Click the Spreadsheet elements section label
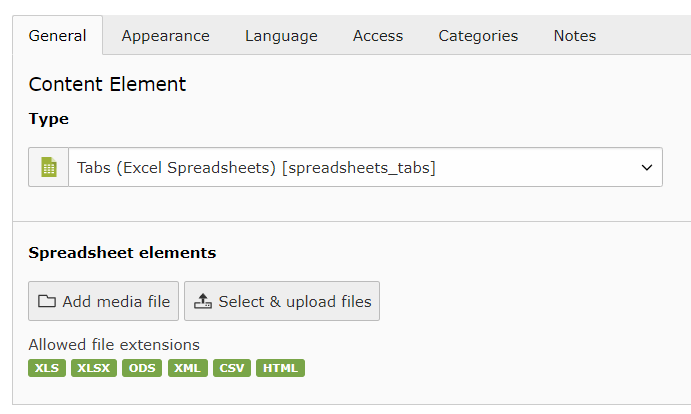Screen dimensions: 691x414 click(x=122, y=253)
